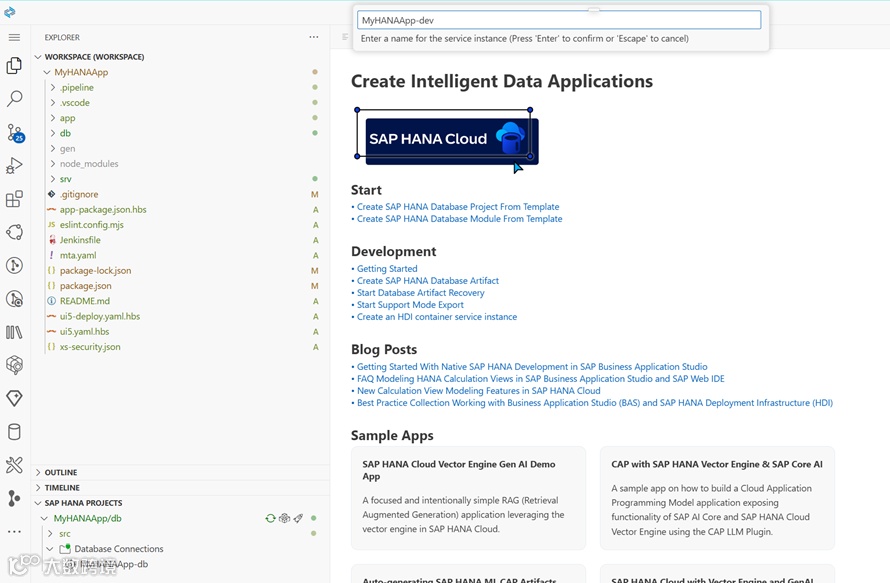Screen dimensions: 890x583
Task: Collapse the MyHANAApp/db project node
Action: coord(44,518)
